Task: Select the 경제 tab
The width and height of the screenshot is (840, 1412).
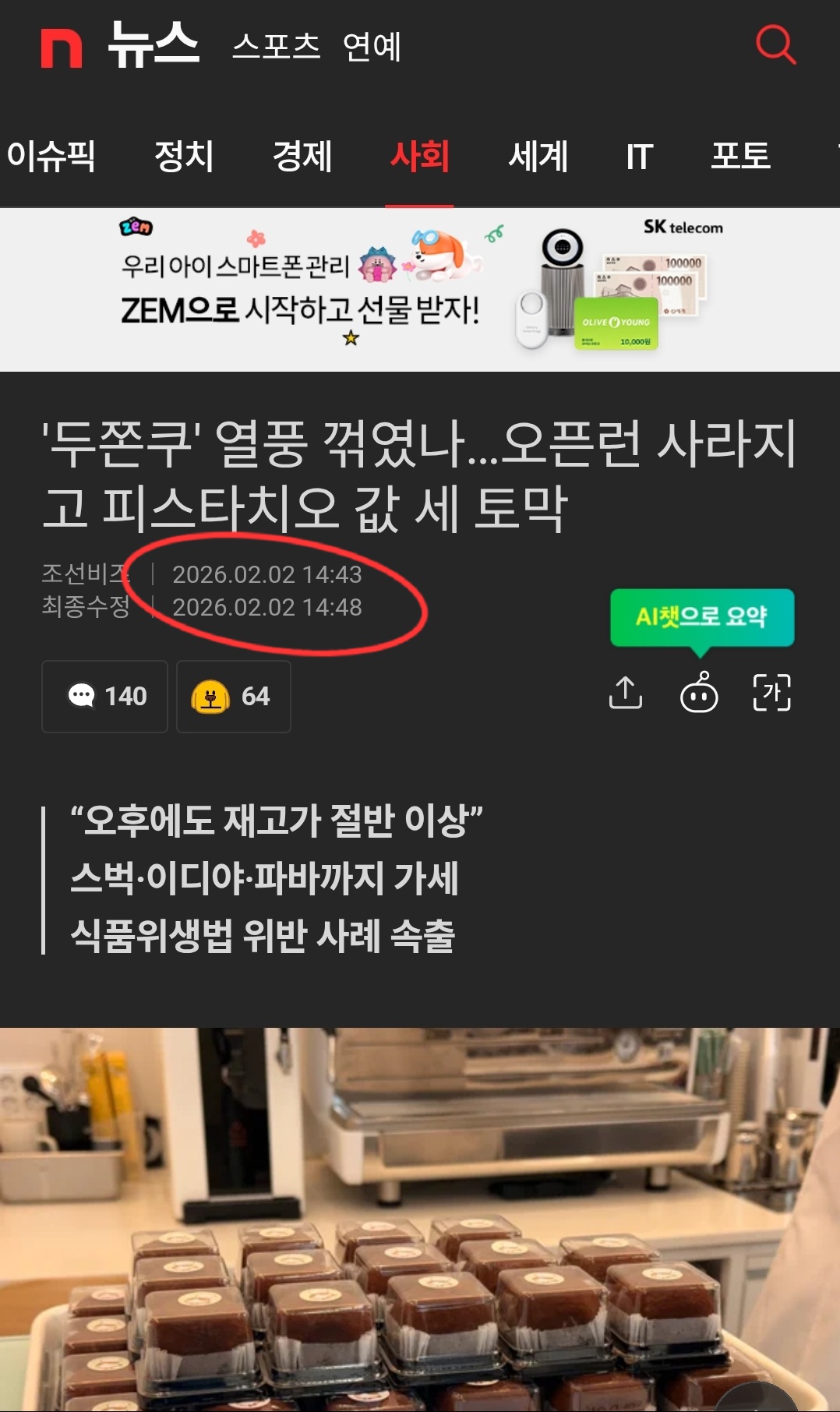Action: pyautogui.click(x=302, y=156)
